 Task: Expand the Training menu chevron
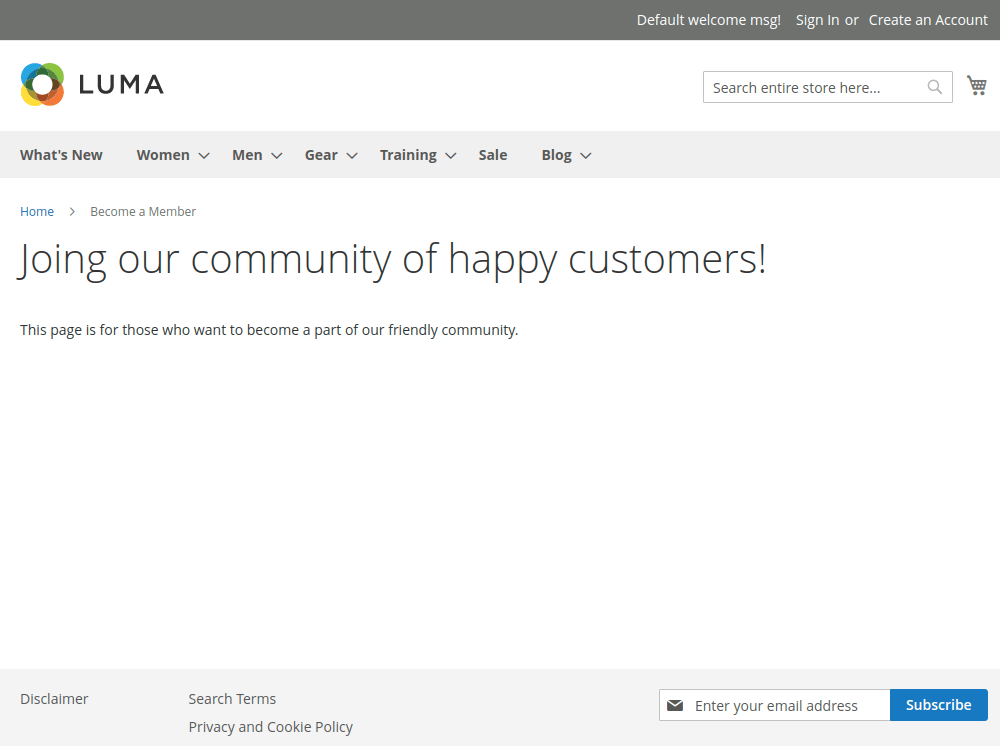pyautogui.click(x=451, y=156)
